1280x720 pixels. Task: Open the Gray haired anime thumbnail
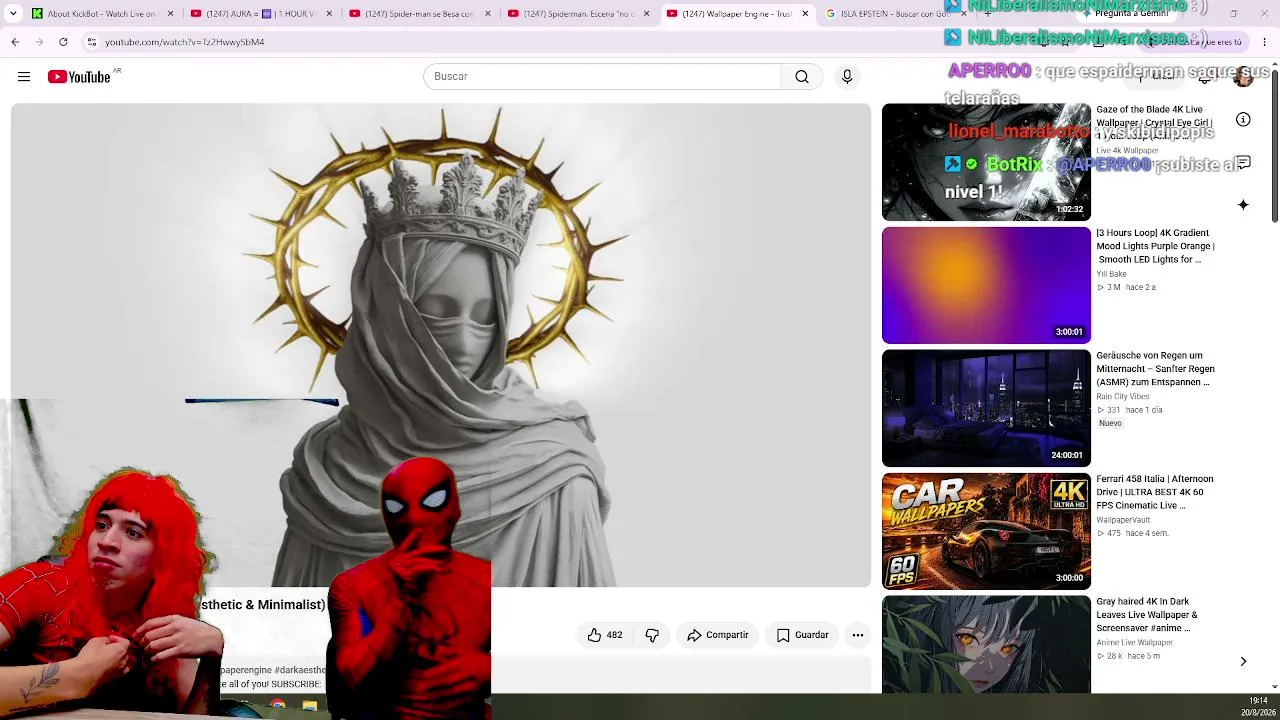point(986,644)
